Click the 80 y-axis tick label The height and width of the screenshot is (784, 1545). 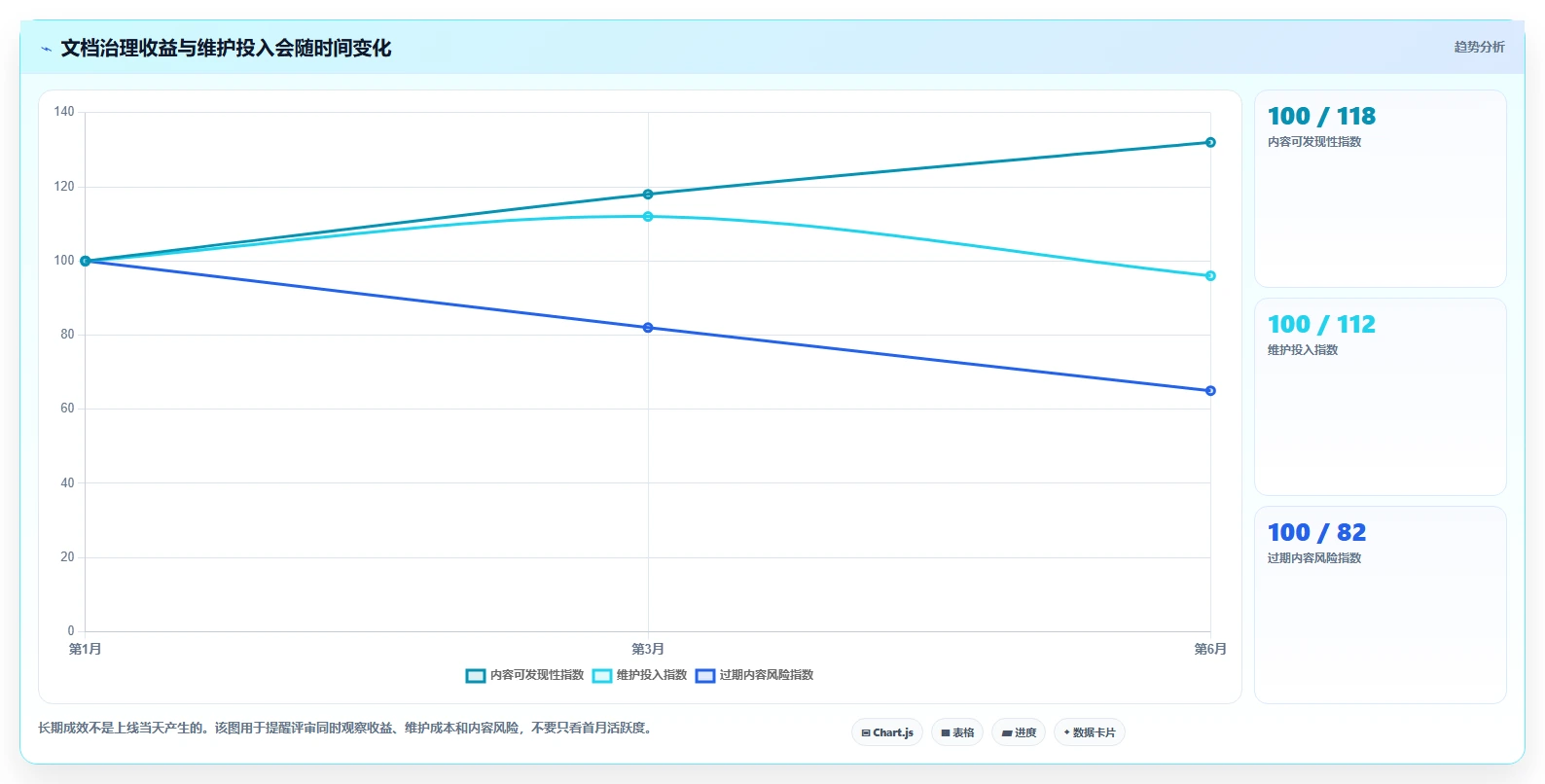pyautogui.click(x=67, y=335)
